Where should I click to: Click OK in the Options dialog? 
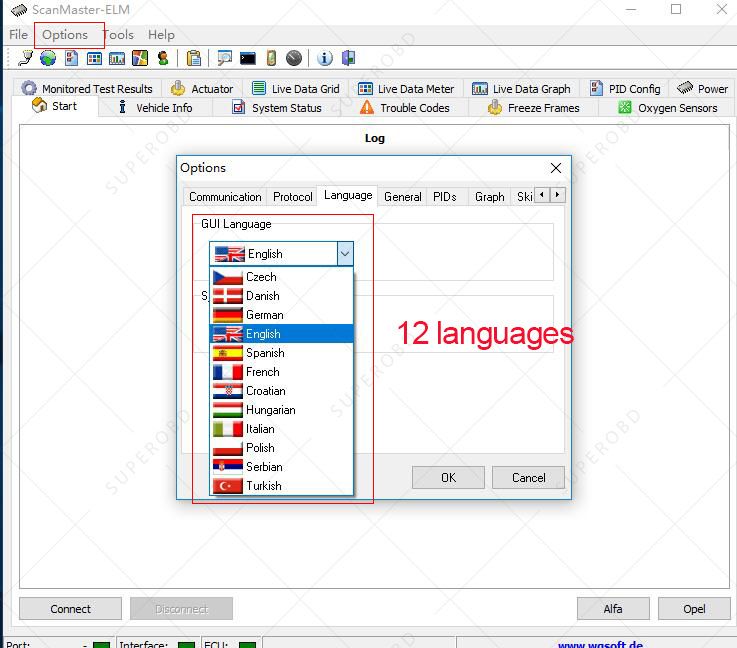pyautogui.click(x=448, y=477)
